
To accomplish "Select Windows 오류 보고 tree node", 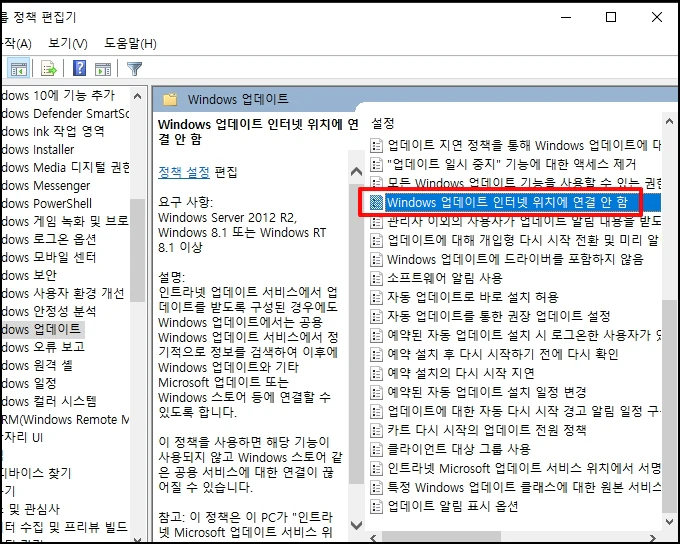I will coord(42,347).
